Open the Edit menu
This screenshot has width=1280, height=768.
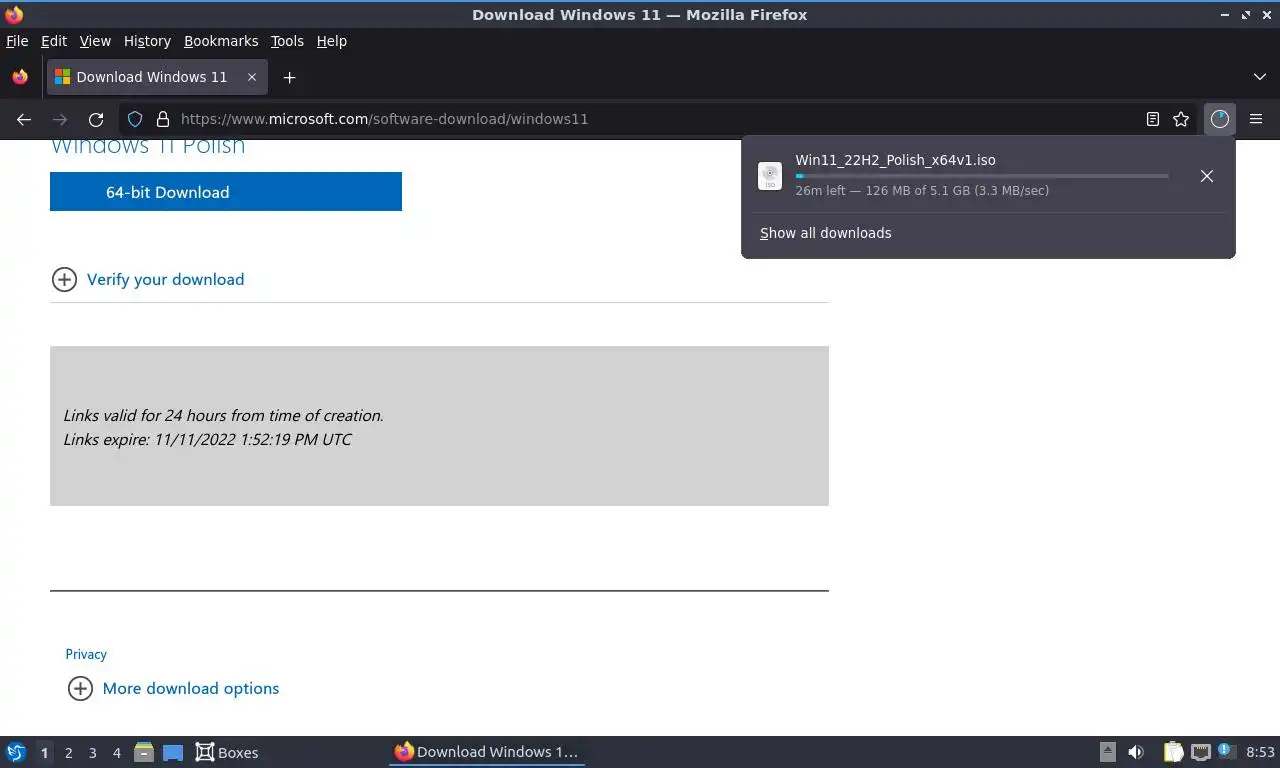(x=54, y=41)
